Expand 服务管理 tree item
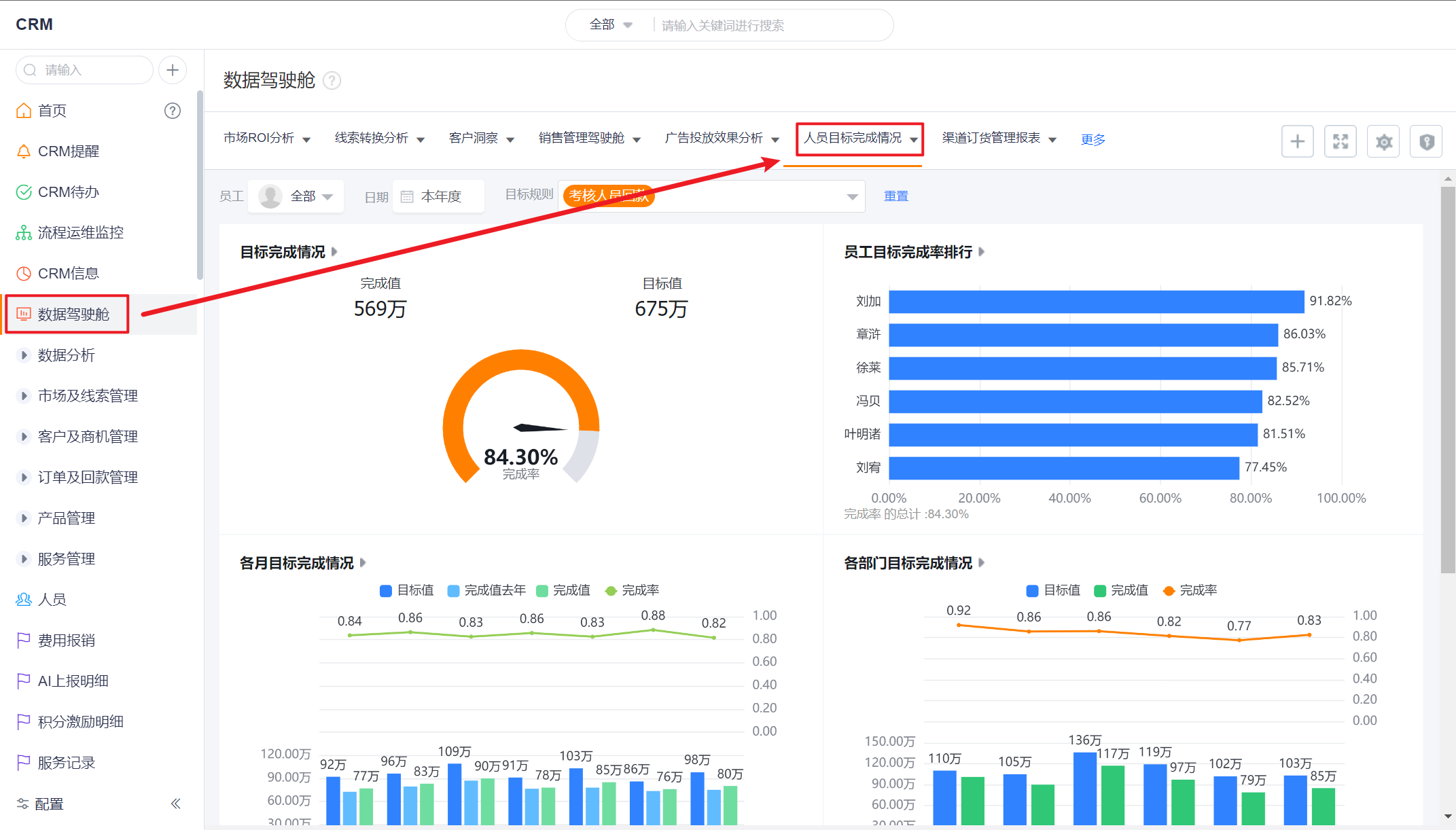This screenshot has width=1456, height=830. (24, 558)
